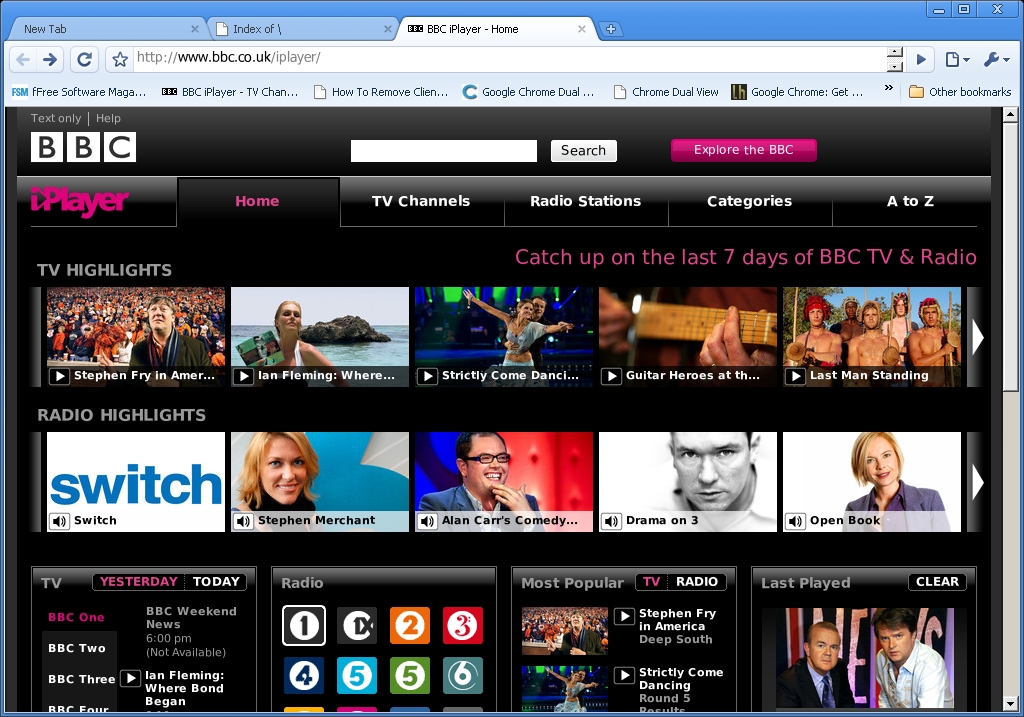Image resolution: width=1024 pixels, height=717 pixels.
Task: Switch to the New Tab browser tab
Action: [x=106, y=29]
